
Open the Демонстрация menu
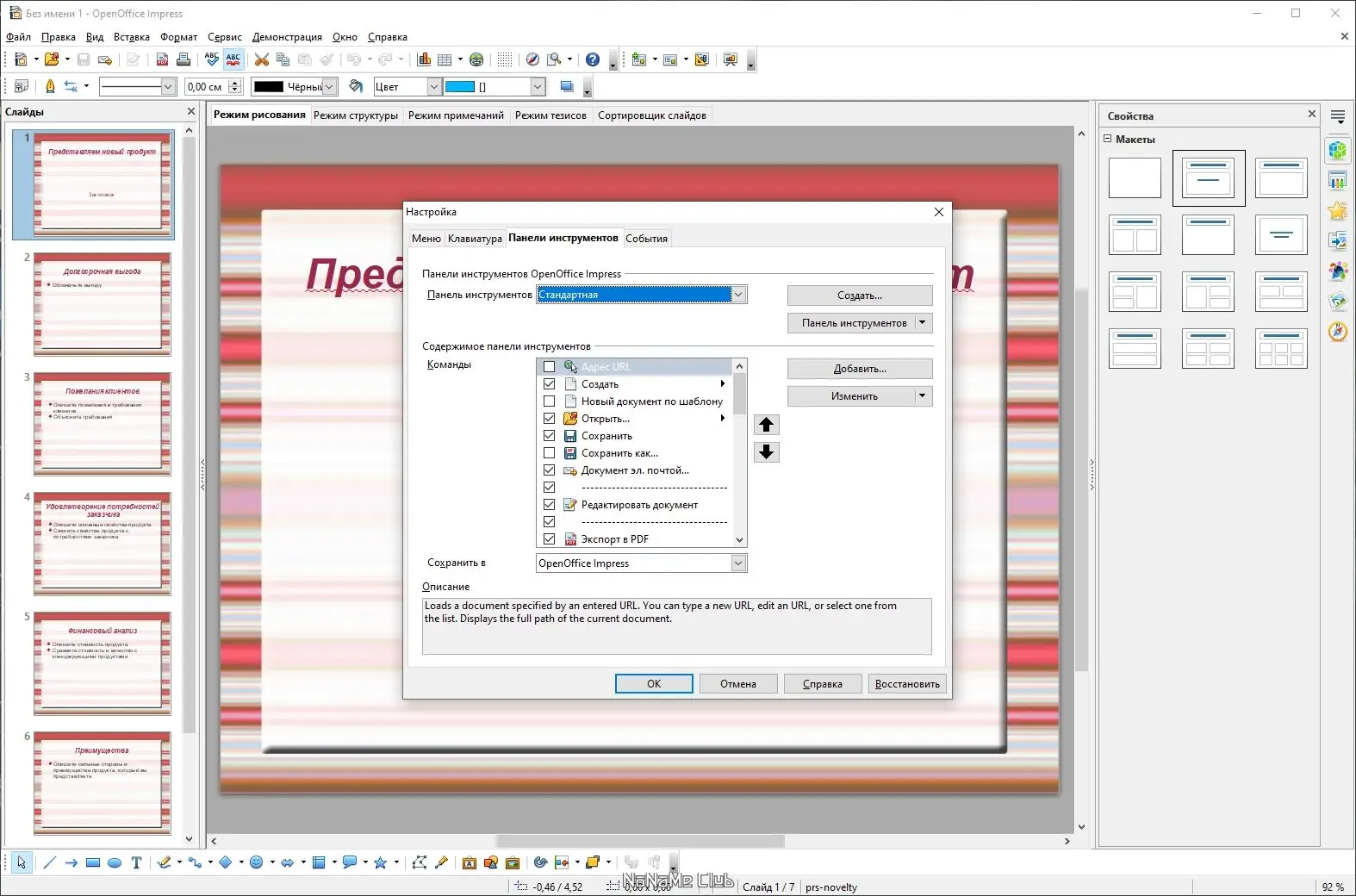pyautogui.click(x=287, y=37)
